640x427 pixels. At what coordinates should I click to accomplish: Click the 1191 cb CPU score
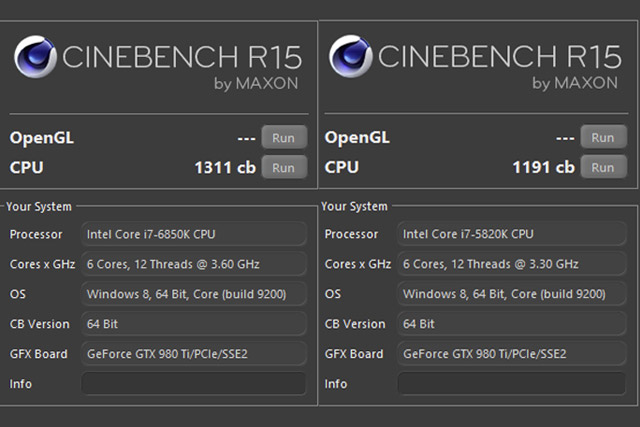coord(543,168)
